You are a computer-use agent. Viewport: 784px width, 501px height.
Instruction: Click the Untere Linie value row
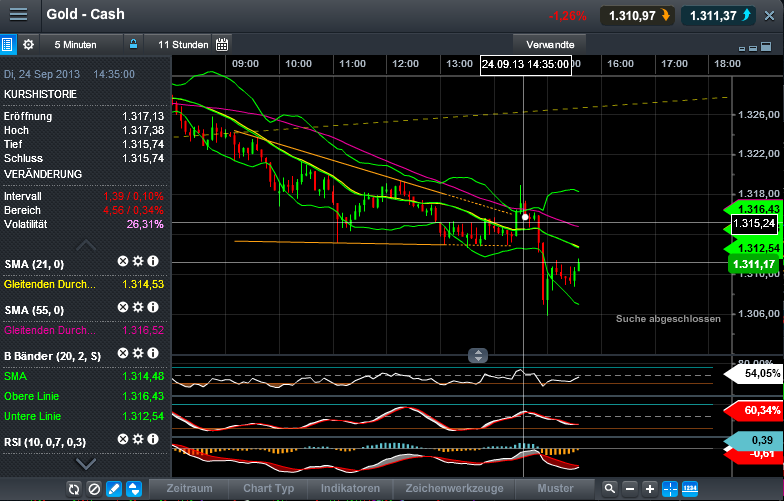coord(84,416)
